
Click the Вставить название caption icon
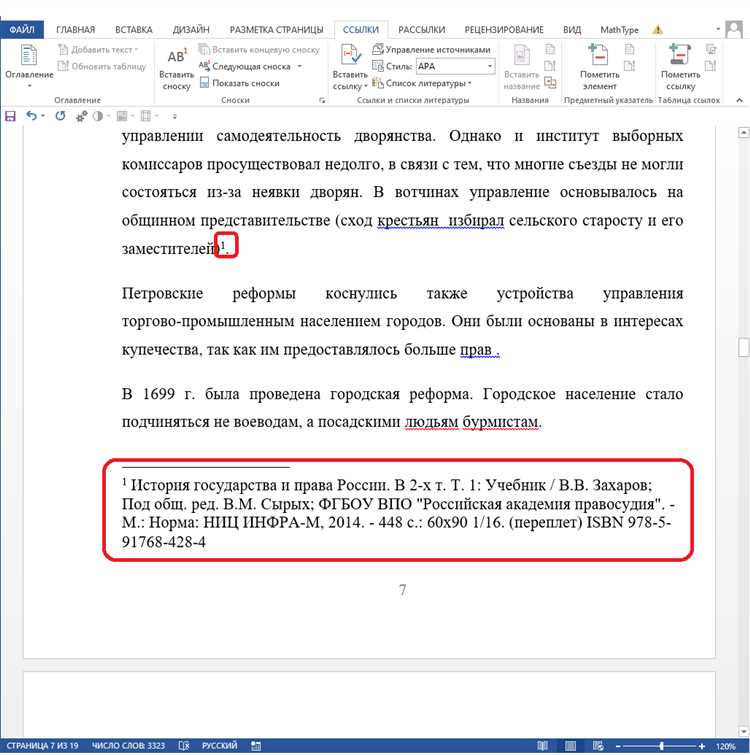[522, 55]
